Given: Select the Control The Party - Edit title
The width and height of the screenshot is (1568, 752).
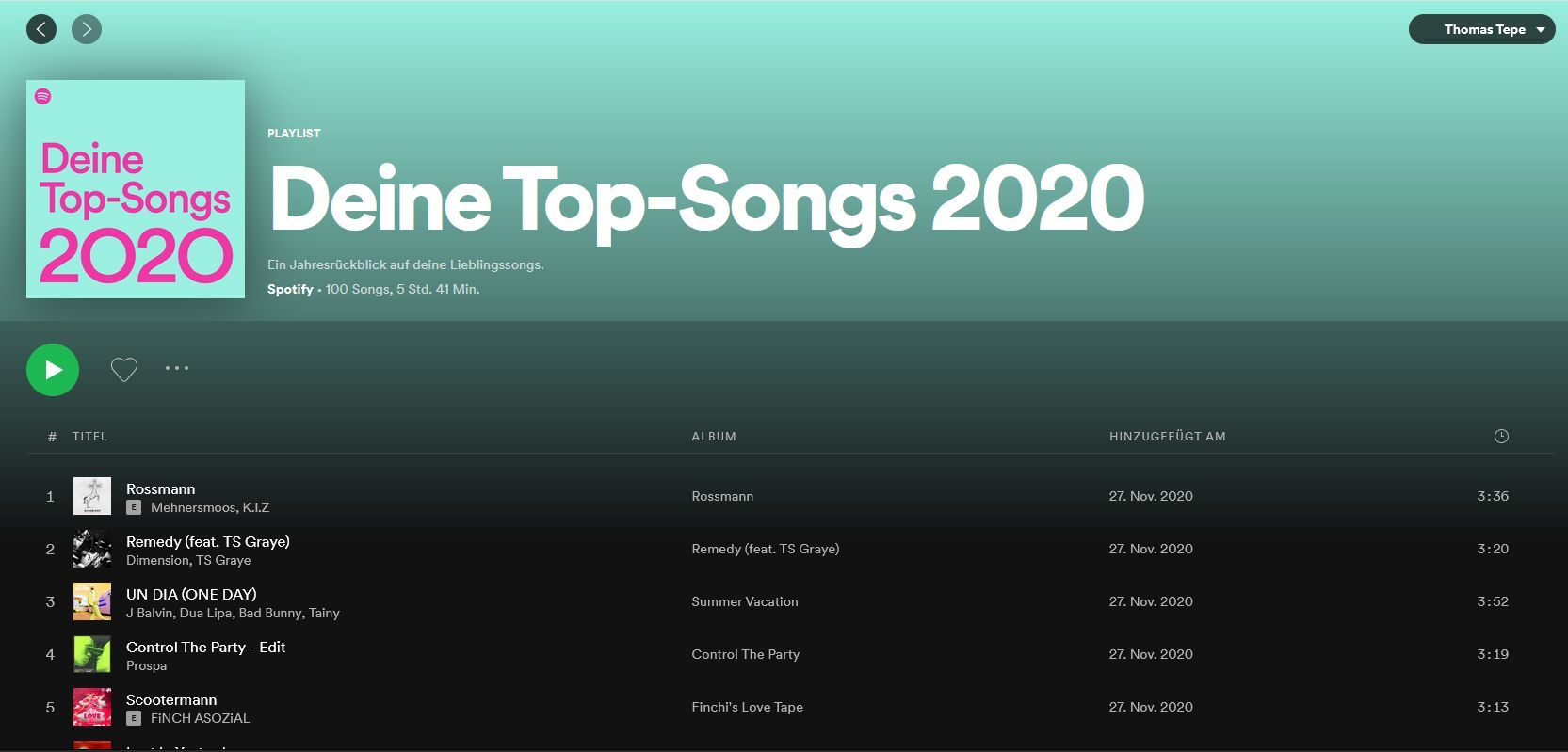Looking at the screenshot, I should [205, 647].
